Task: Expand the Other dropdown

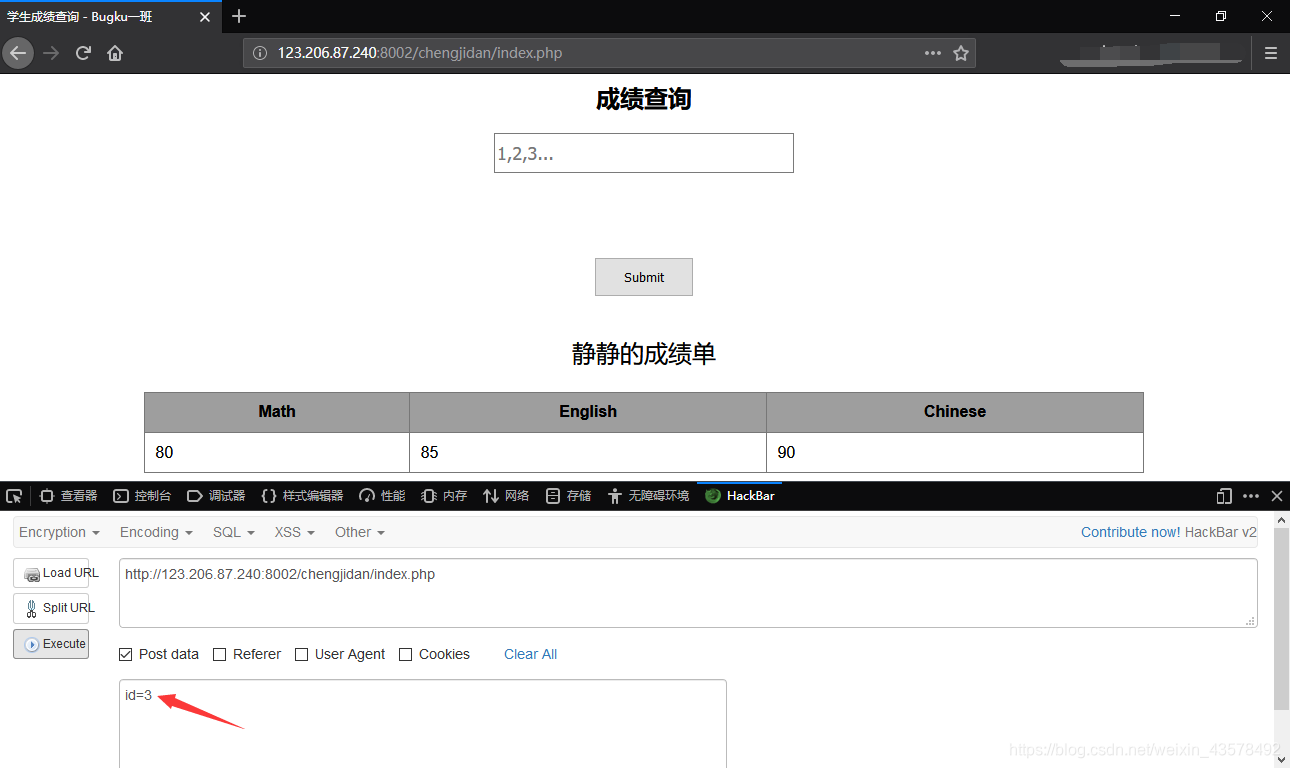Action: (x=360, y=532)
